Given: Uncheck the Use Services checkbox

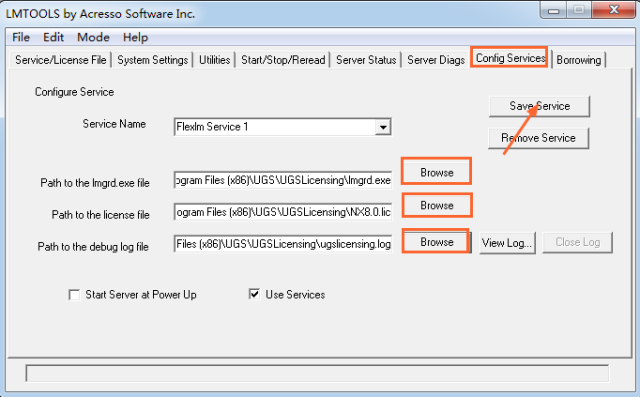Looking at the screenshot, I should pos(254,294).
